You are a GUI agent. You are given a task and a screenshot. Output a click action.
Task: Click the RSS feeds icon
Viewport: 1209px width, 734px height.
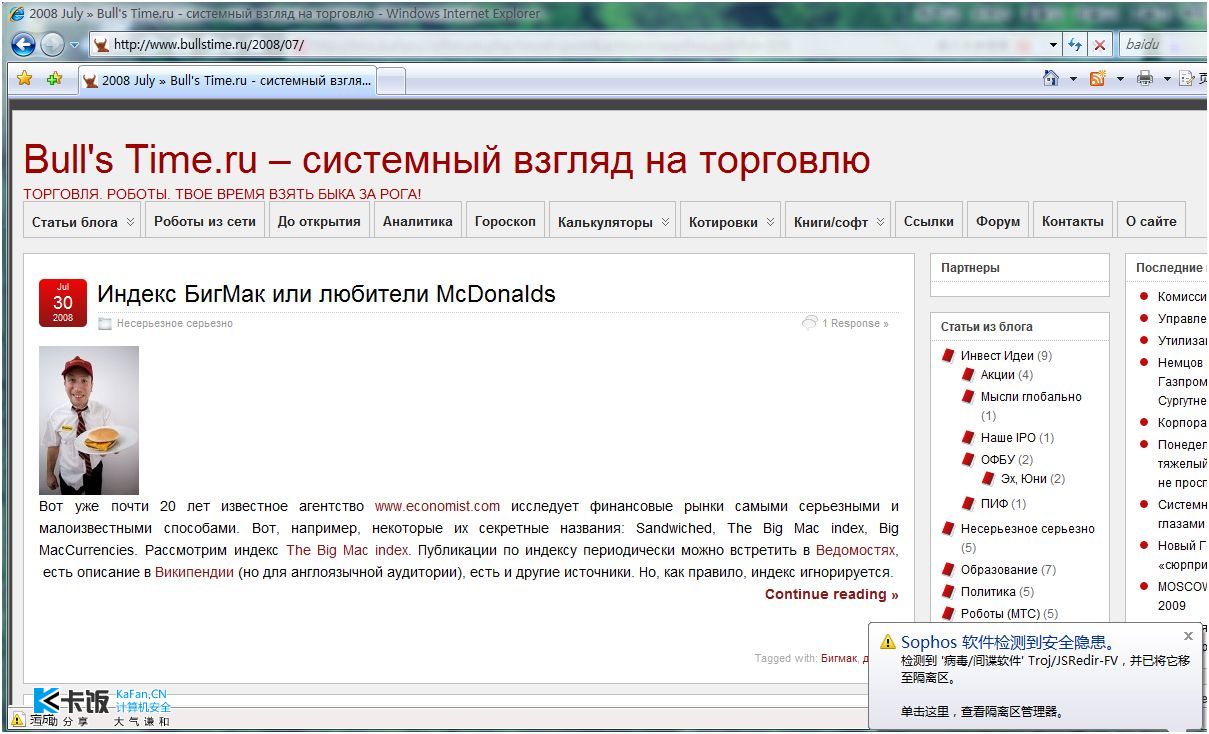(x=1097, y=78)
